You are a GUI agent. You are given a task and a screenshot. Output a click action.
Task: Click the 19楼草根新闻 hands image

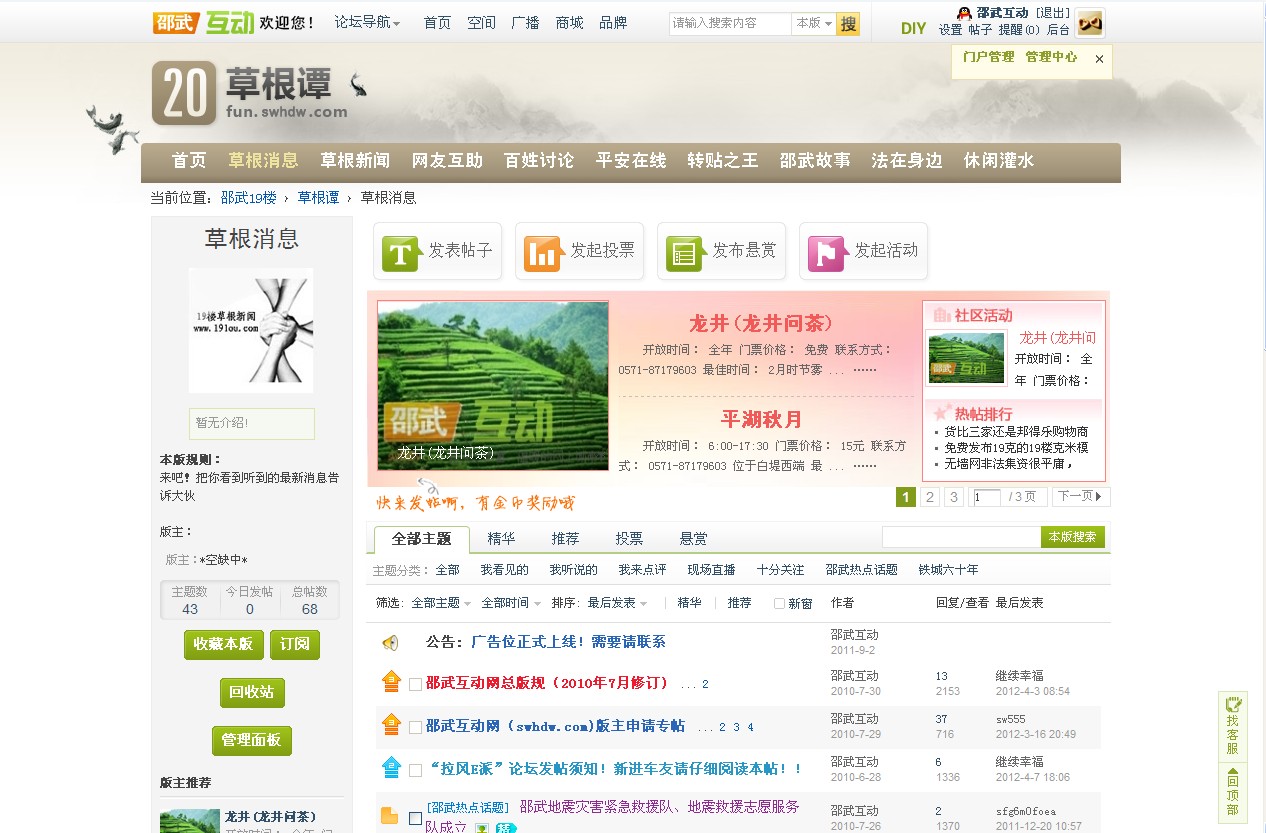coord(251,330)
